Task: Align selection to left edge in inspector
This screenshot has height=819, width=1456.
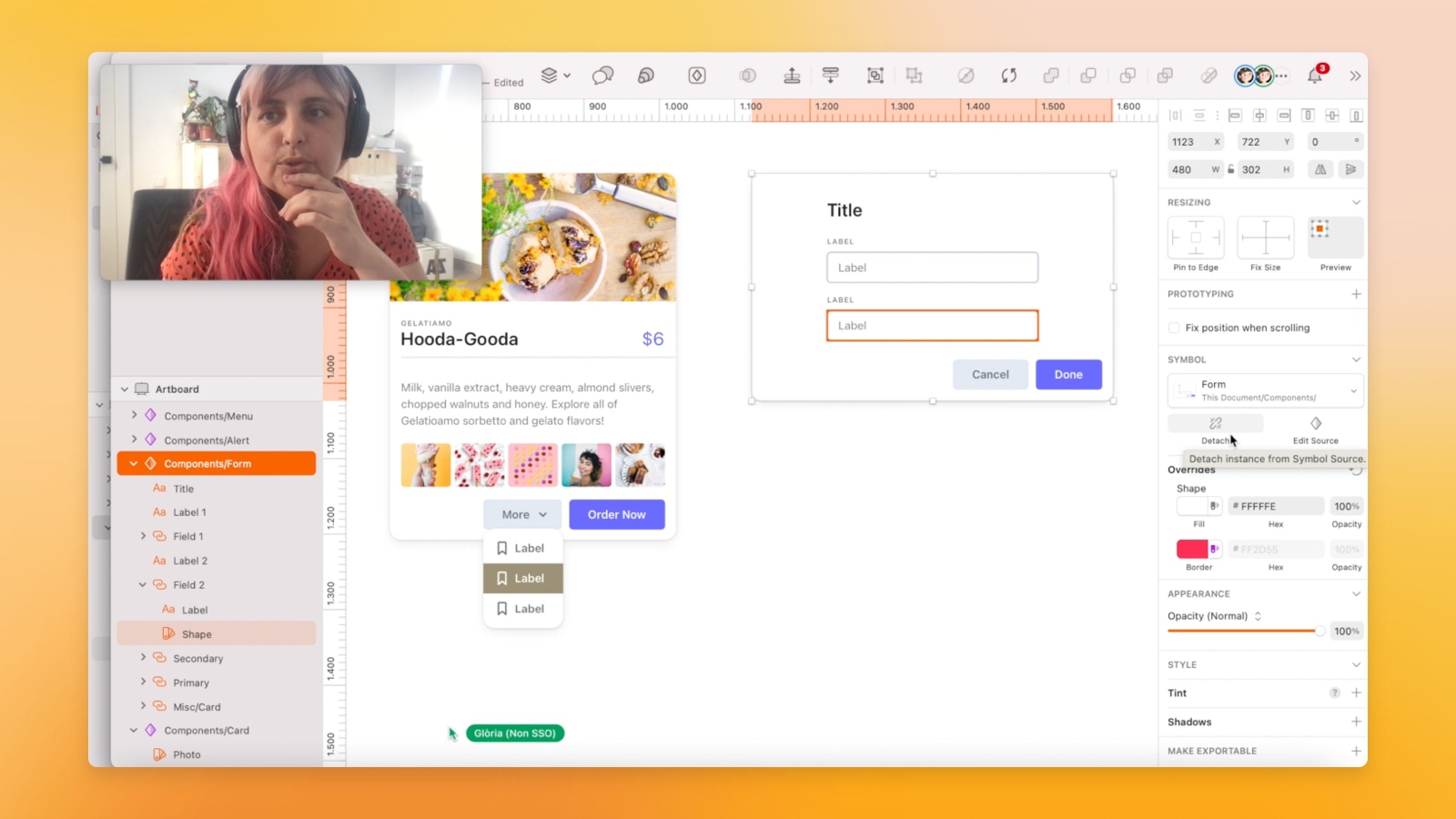Action: 1235,116
